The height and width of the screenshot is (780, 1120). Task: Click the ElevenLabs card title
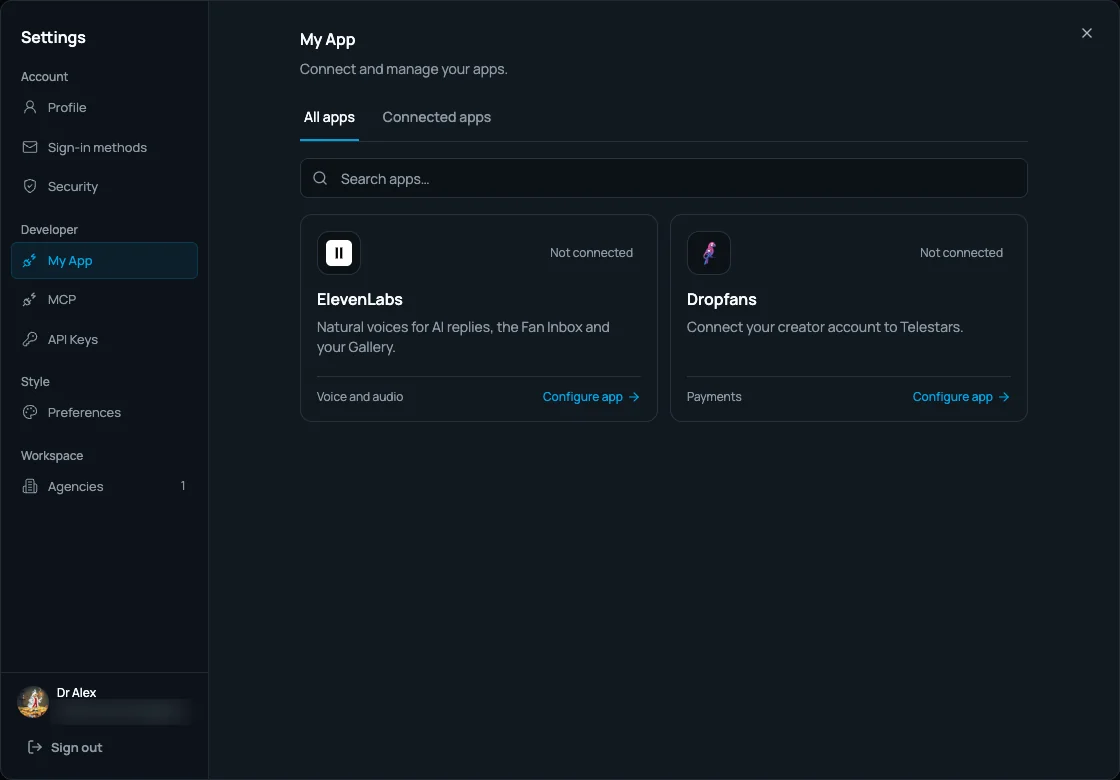[x=359, y=299]
